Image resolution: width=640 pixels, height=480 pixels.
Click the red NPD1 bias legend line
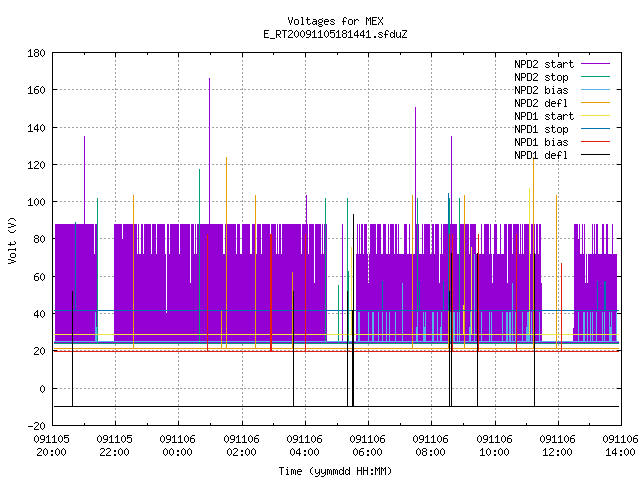(x=596, y=142)
